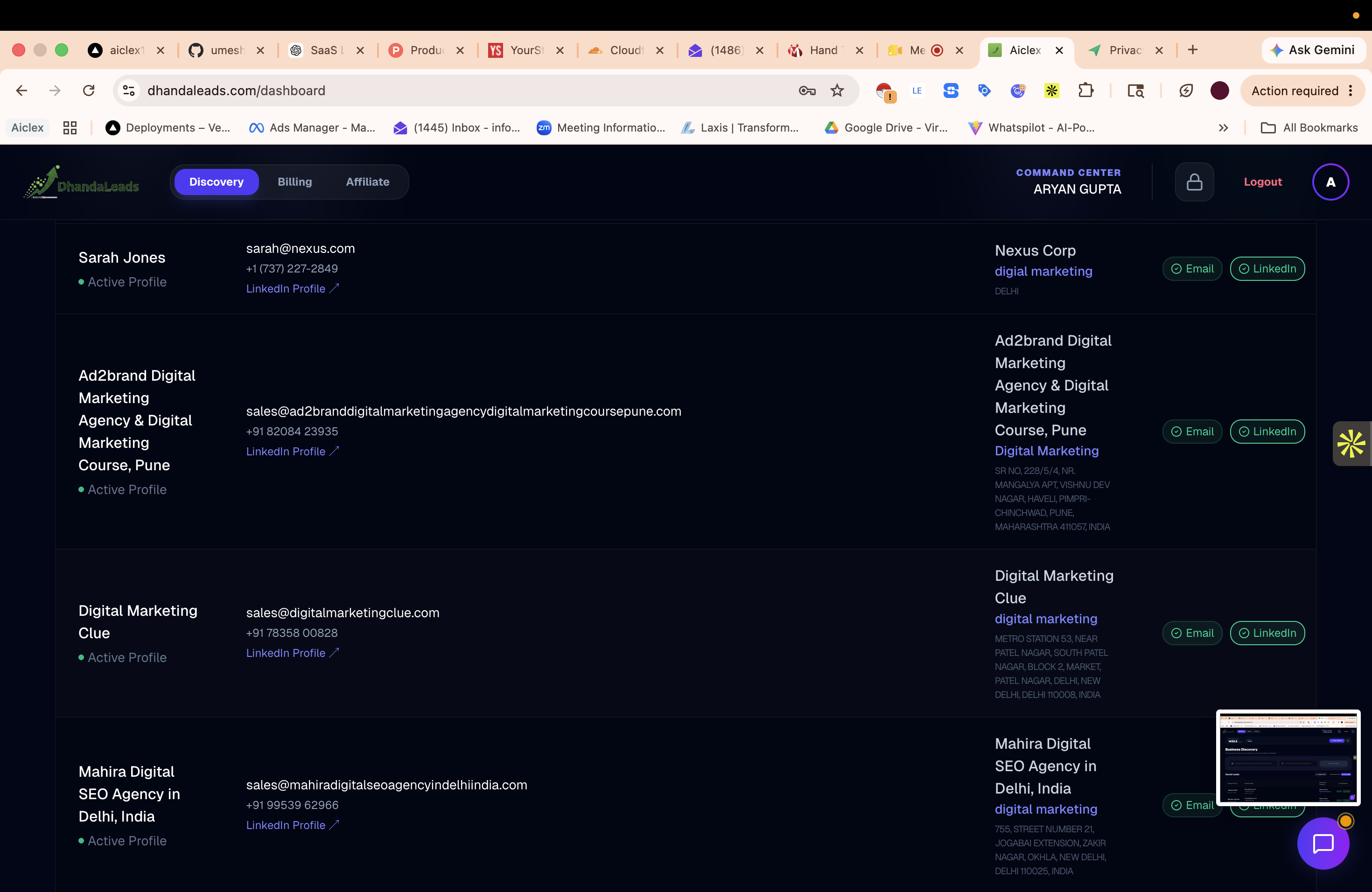Open All Bookmarks folder
Image resolution: width=1372 pixels, height=892 pixels.
coord(1309,128)
